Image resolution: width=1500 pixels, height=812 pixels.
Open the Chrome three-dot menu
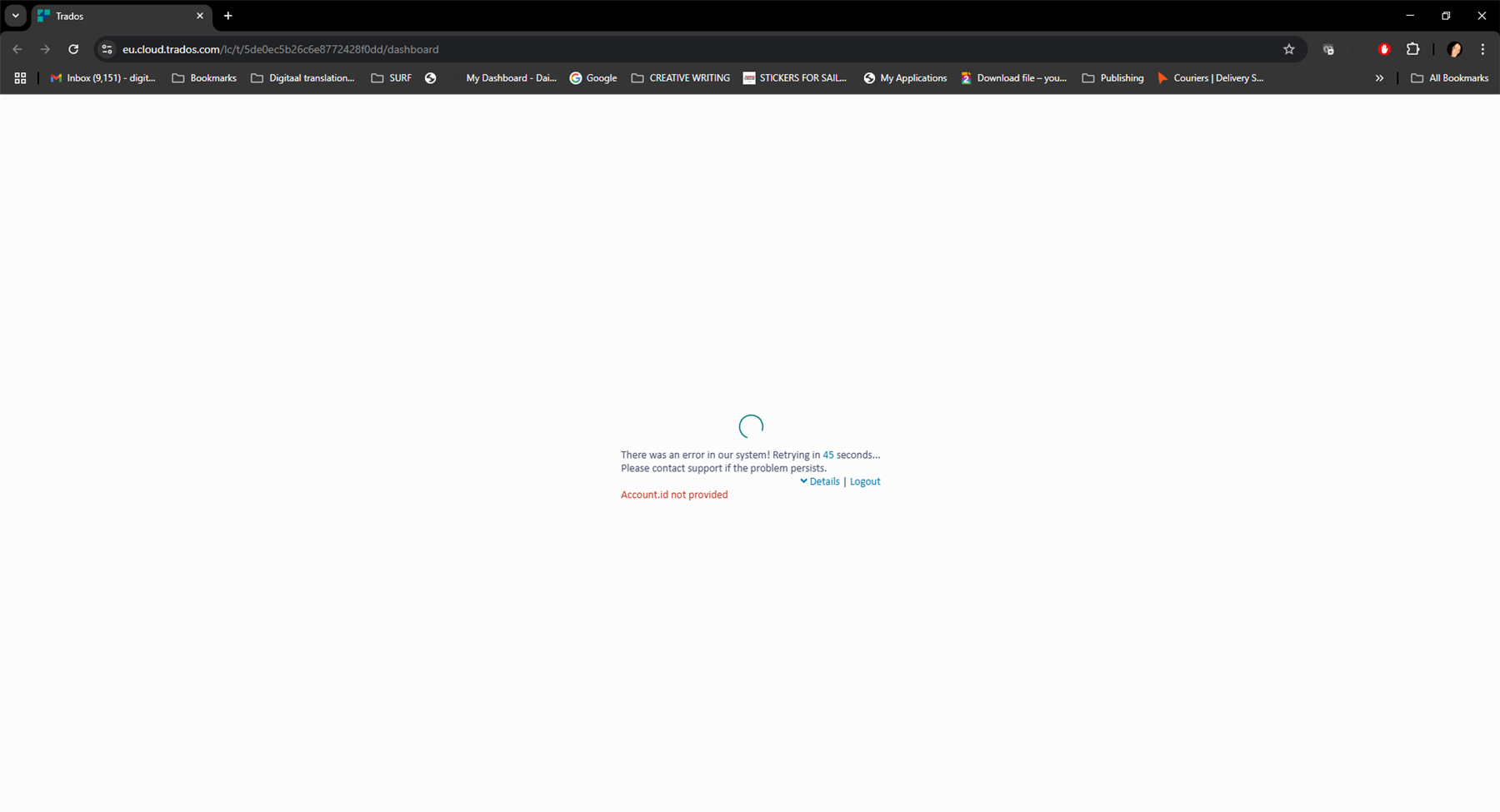(1483, 49)
